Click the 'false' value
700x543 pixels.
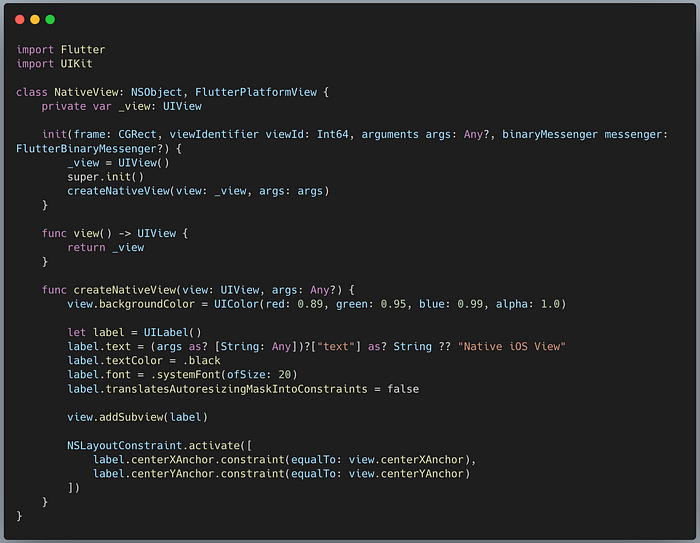pyautogui.click(x=403, y=389)
